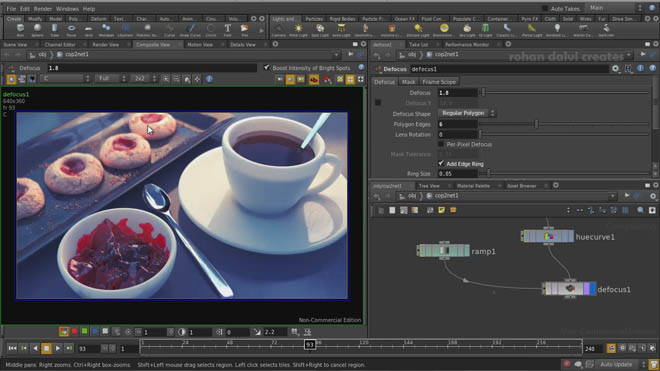Add an Ambient Light
Image resolution: width=660 pixels, height=371 pixels.
(x=557, y=30)
